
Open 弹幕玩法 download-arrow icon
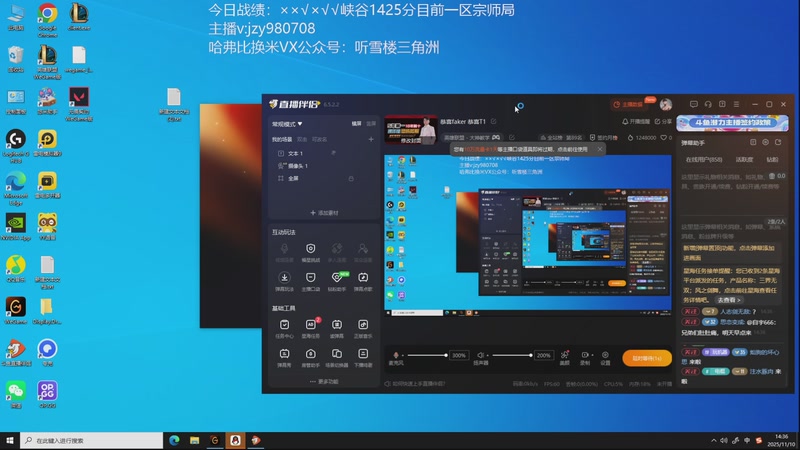(x=284, y=281)
